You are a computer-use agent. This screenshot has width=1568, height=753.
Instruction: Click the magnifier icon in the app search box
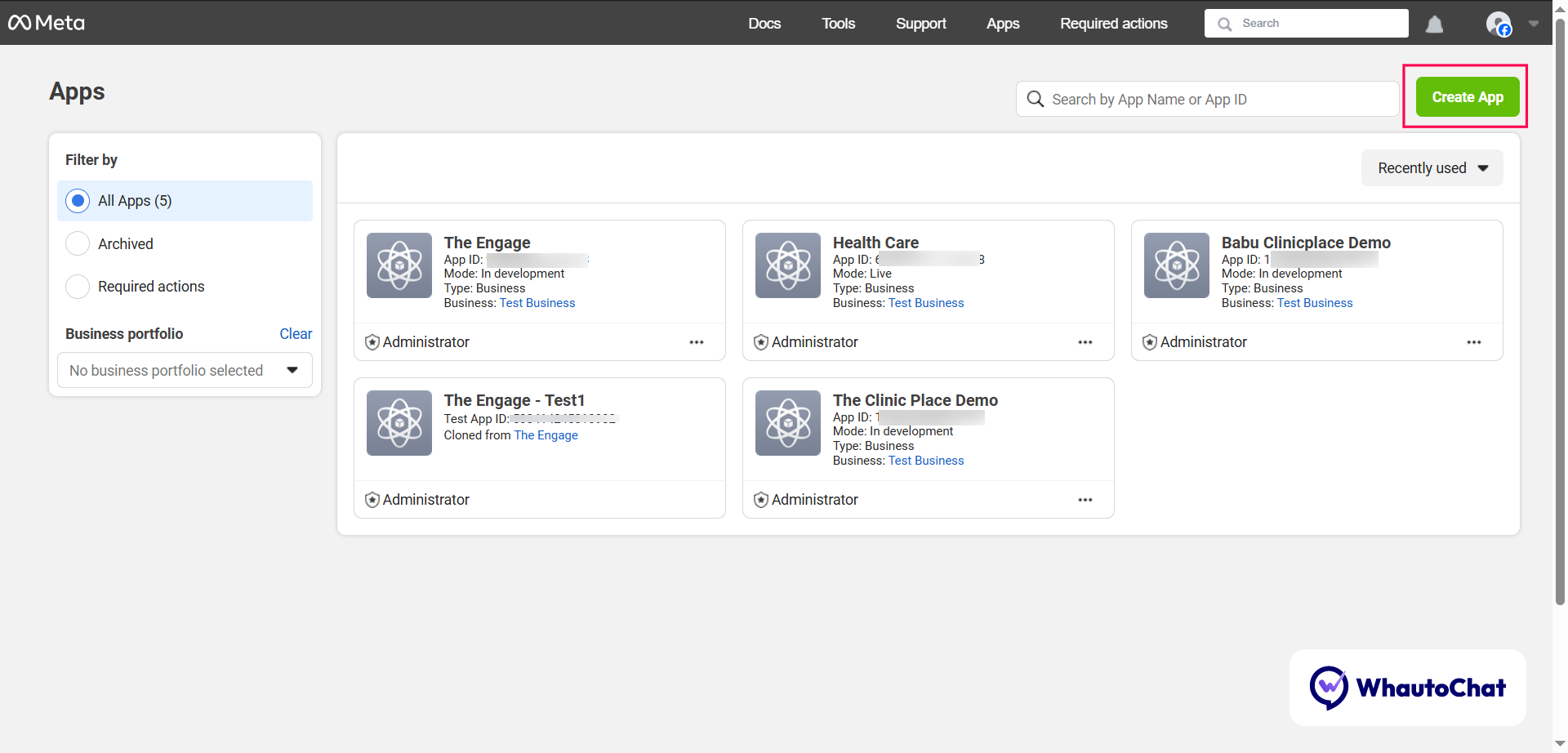click(1035, 99)
